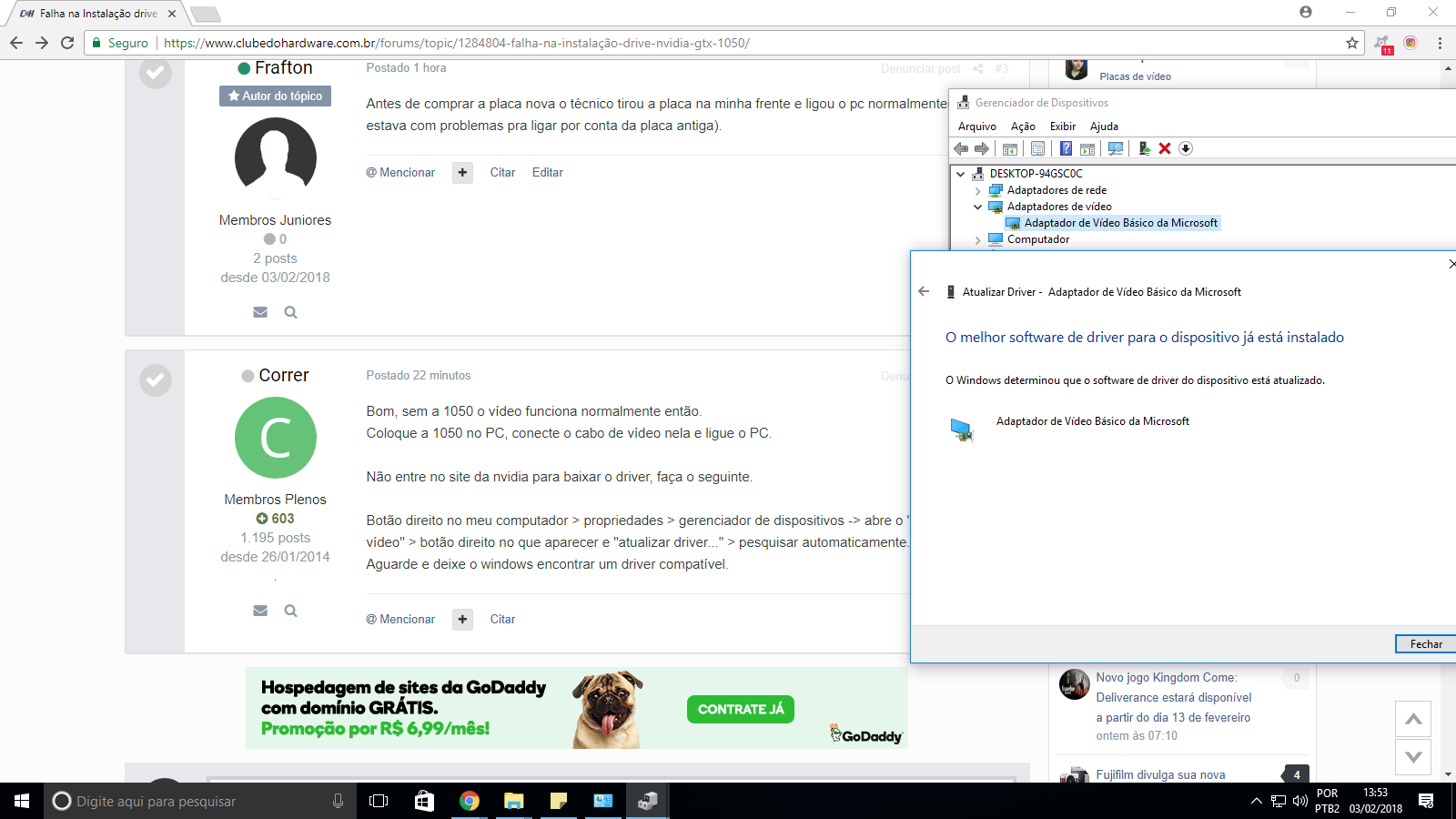The image size is (1456, 819).
Task: Click message envelope icon under Frafton profile
Action: 260,312
